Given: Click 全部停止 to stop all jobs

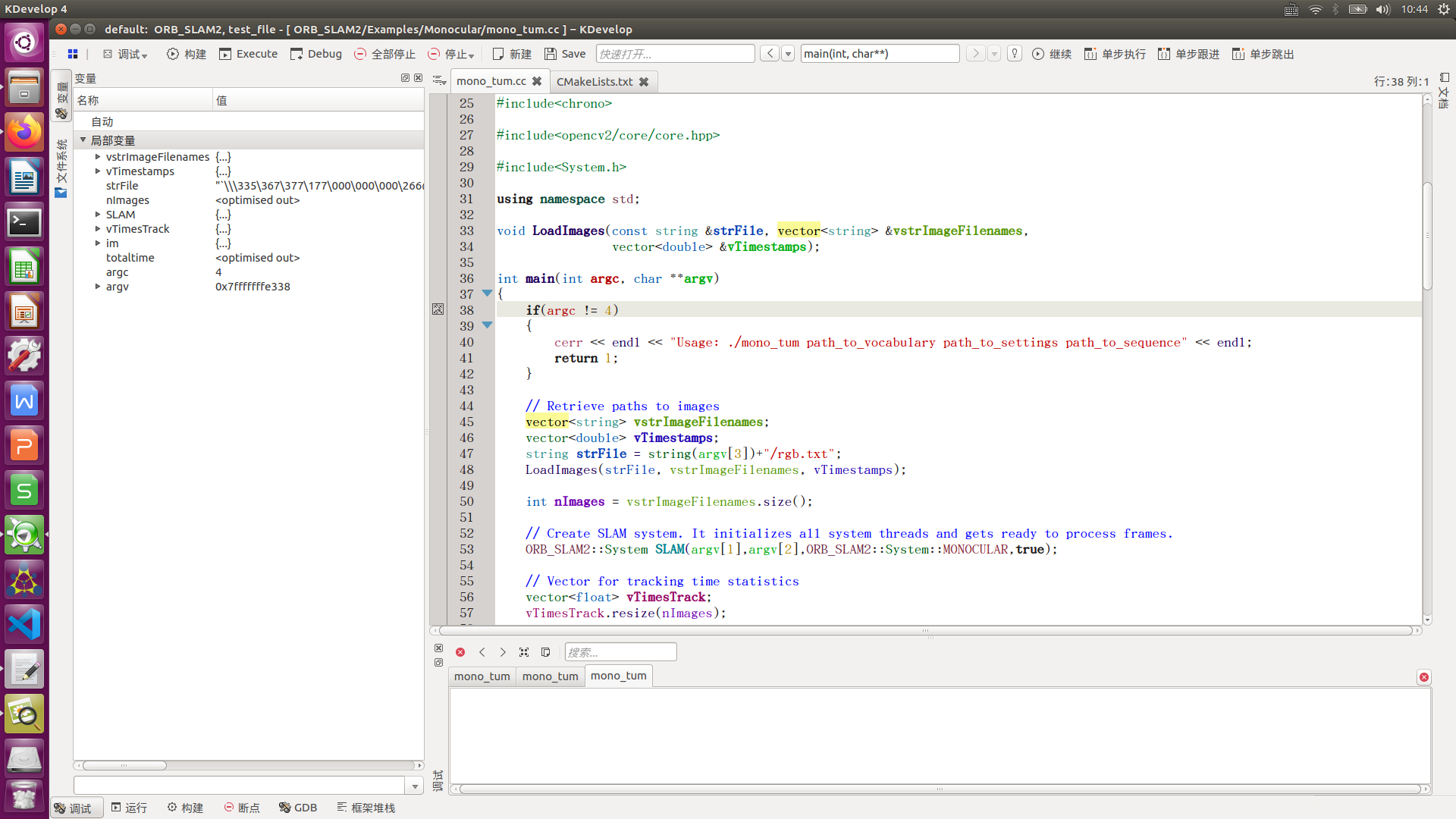Looking at the screenshot, I should click(385, 54).
